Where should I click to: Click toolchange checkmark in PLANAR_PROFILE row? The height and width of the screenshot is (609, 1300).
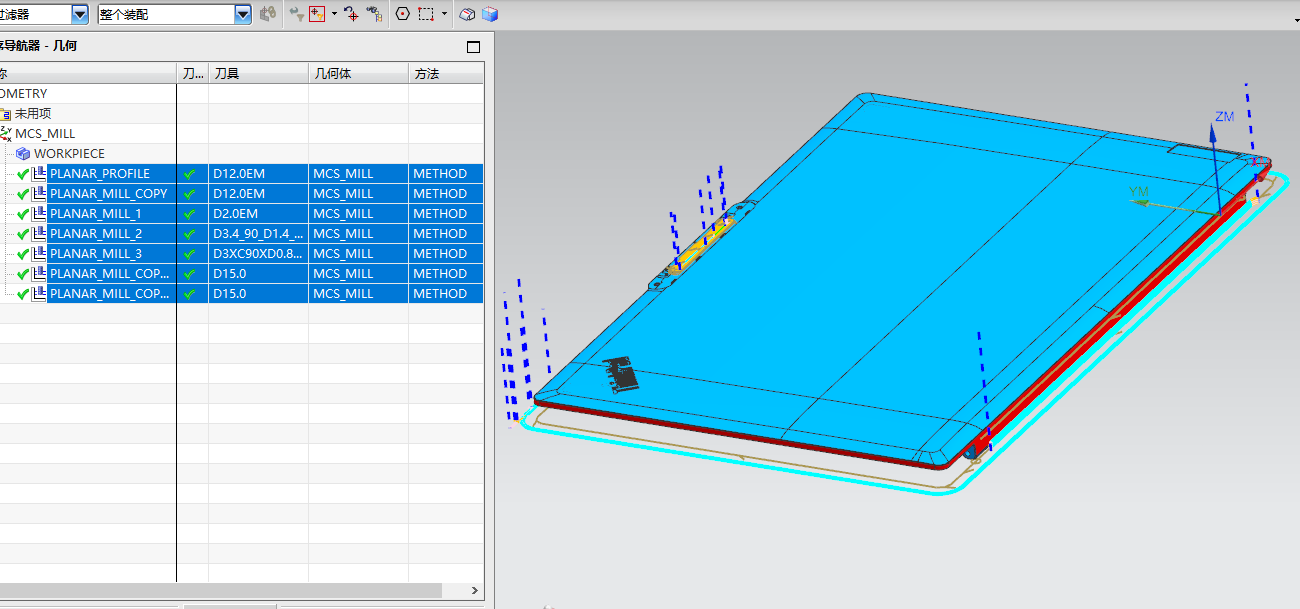190,173
